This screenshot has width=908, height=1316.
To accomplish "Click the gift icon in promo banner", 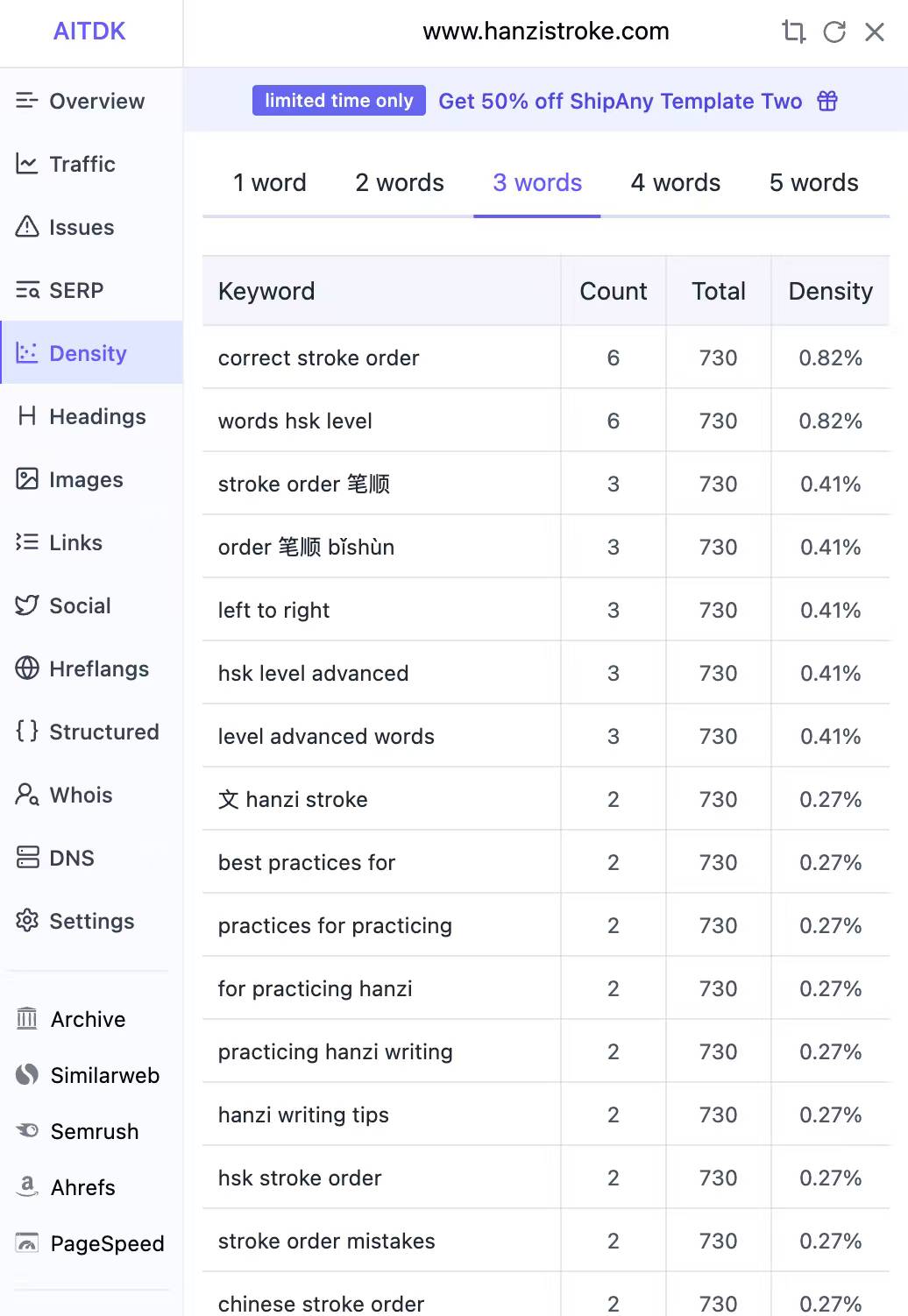I will click(827, 101).
